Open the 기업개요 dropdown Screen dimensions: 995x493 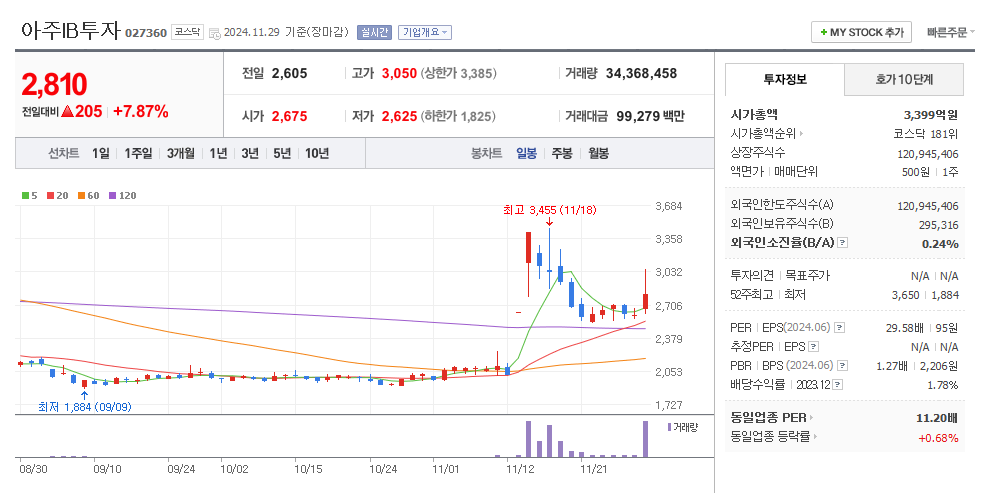[425, 32]
